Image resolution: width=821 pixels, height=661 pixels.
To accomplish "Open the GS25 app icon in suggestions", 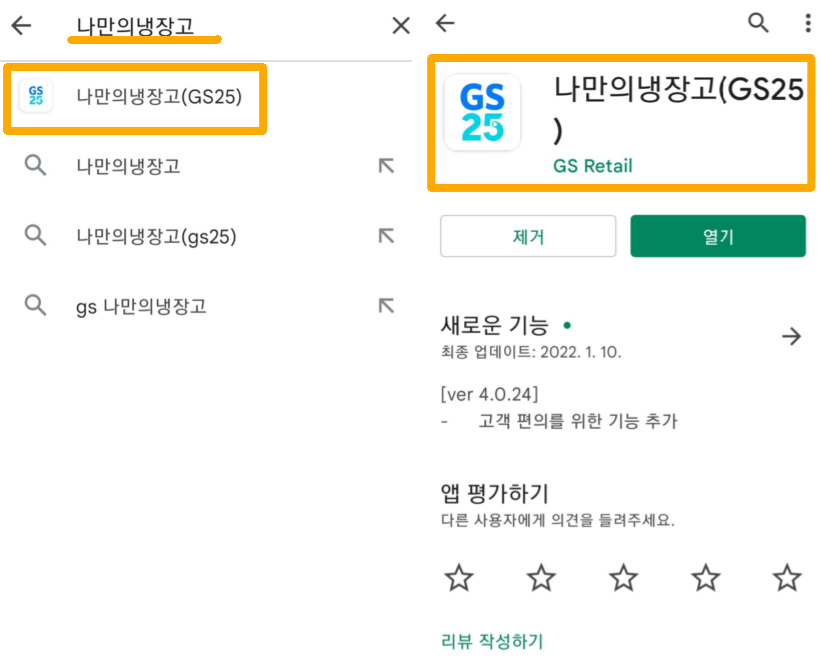I will click(x=36, y=98).
